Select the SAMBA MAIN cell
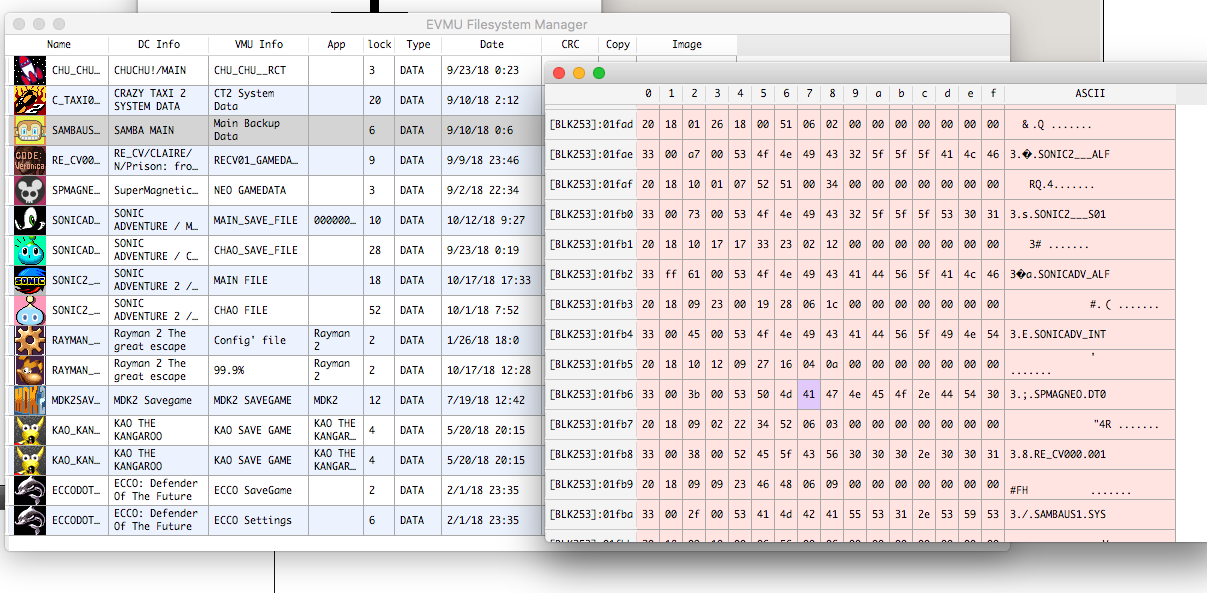 [159, 130]
